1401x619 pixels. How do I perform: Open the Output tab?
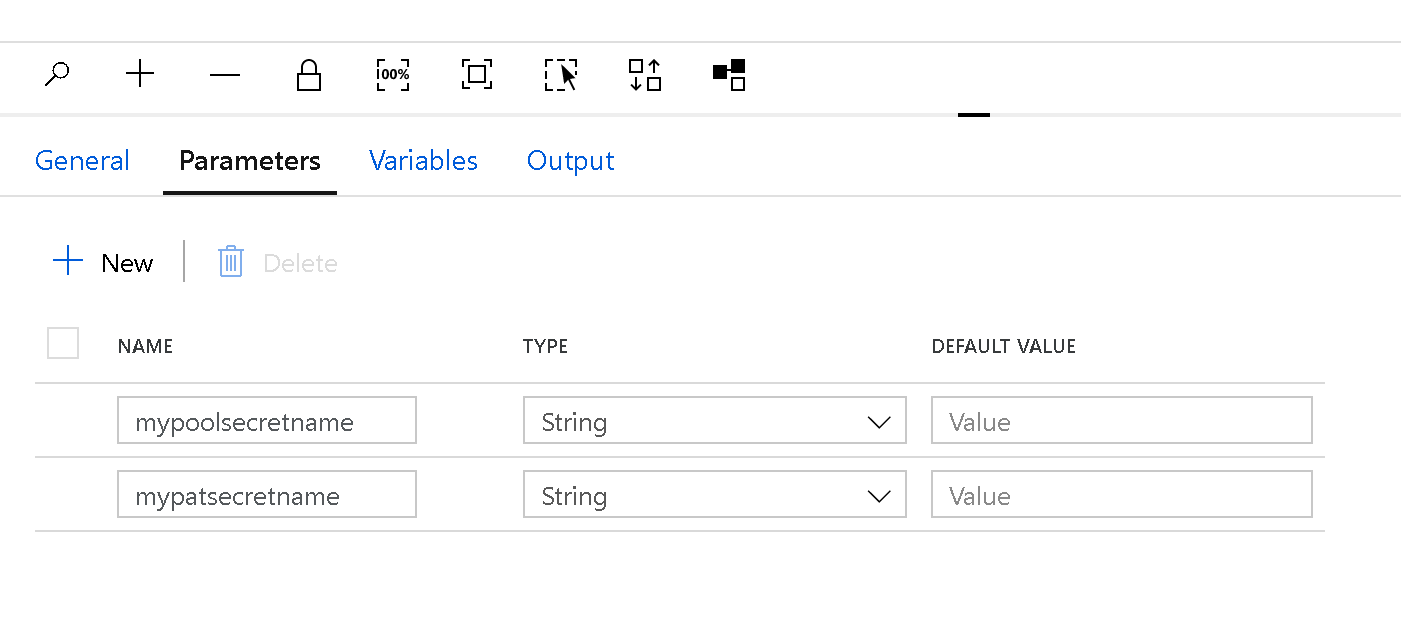pyautogui.click(x=570, y=160)
